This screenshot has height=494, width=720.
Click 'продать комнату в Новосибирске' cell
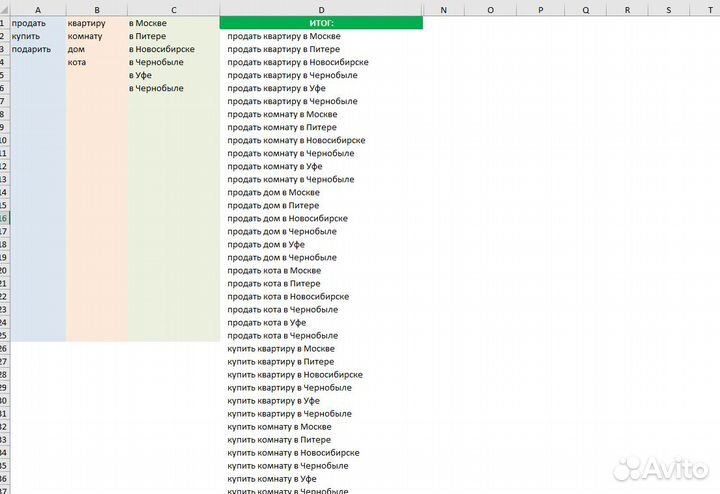pyautogui.click(x=321, y=140)
